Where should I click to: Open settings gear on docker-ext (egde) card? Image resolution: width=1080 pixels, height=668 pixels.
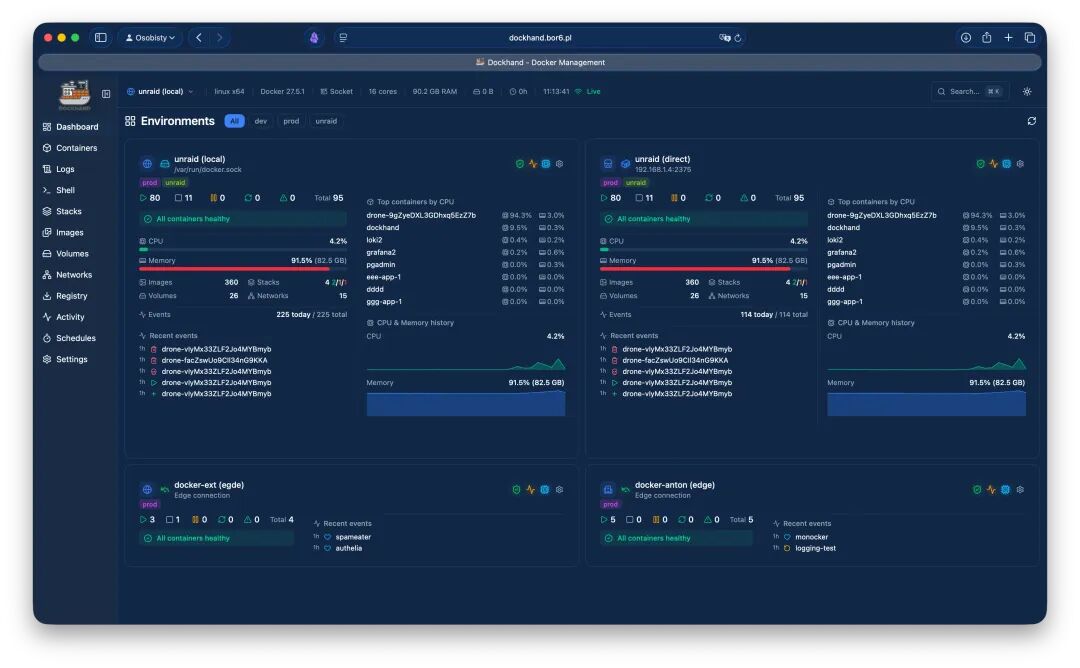559,490
